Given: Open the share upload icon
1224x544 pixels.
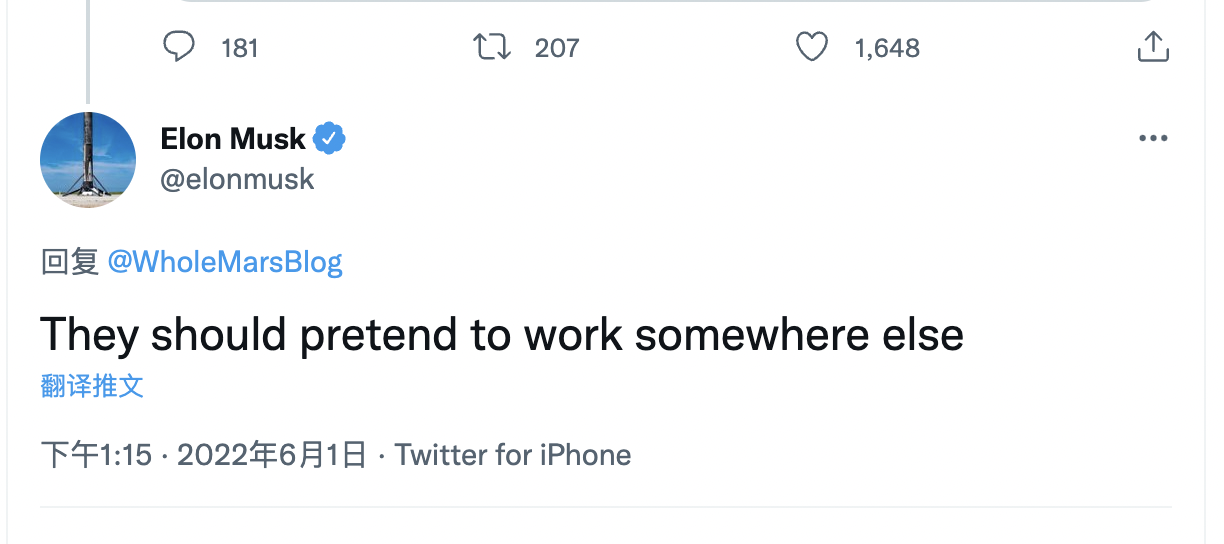Looking at the screenshot, I should 1153,47.
